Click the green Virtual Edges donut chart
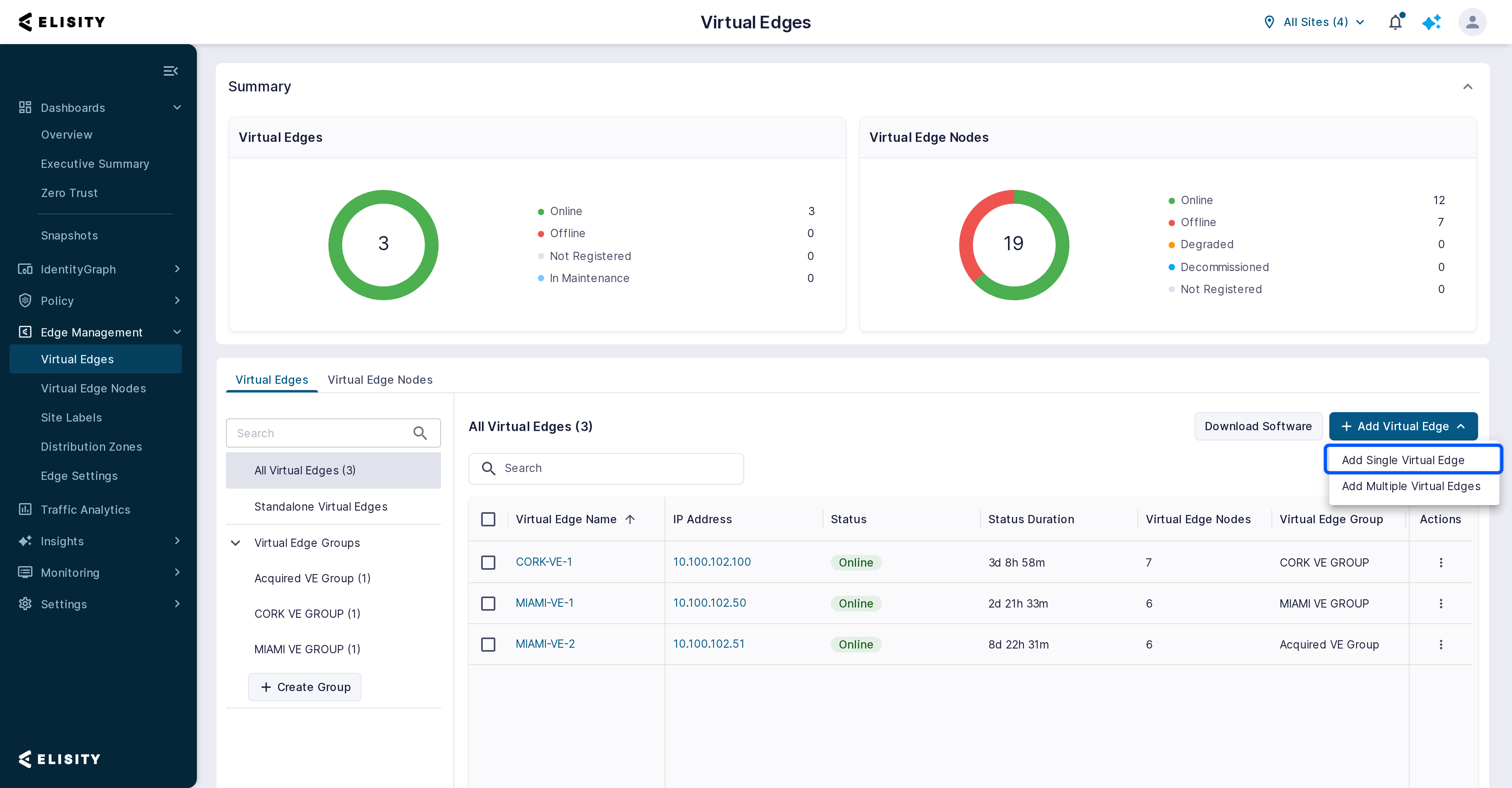The width and height of the screenshot is (1512, 788). tap(383, 244)
